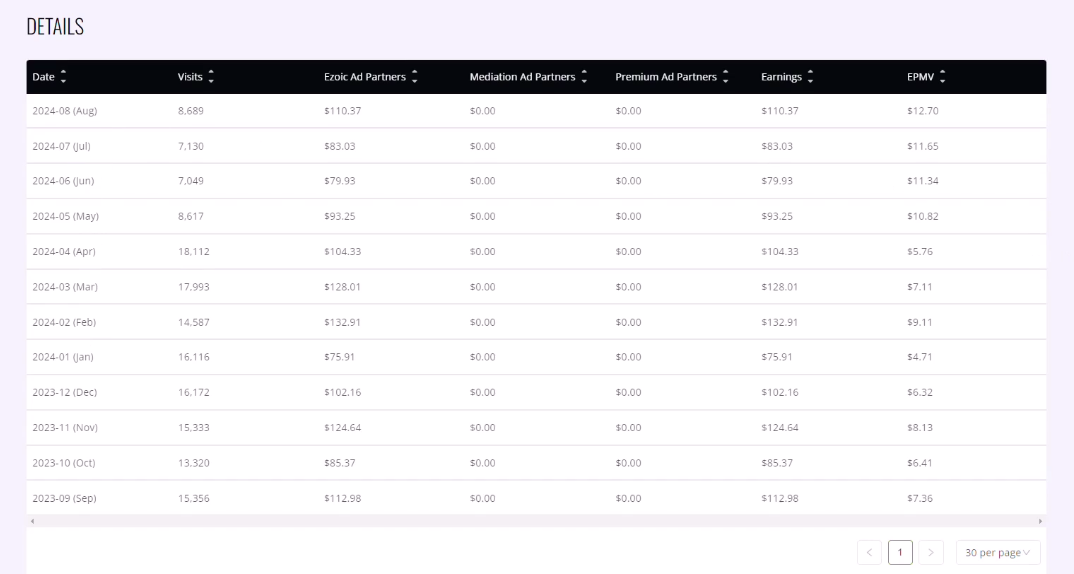Click visits value 14,587

pos(194,322)
